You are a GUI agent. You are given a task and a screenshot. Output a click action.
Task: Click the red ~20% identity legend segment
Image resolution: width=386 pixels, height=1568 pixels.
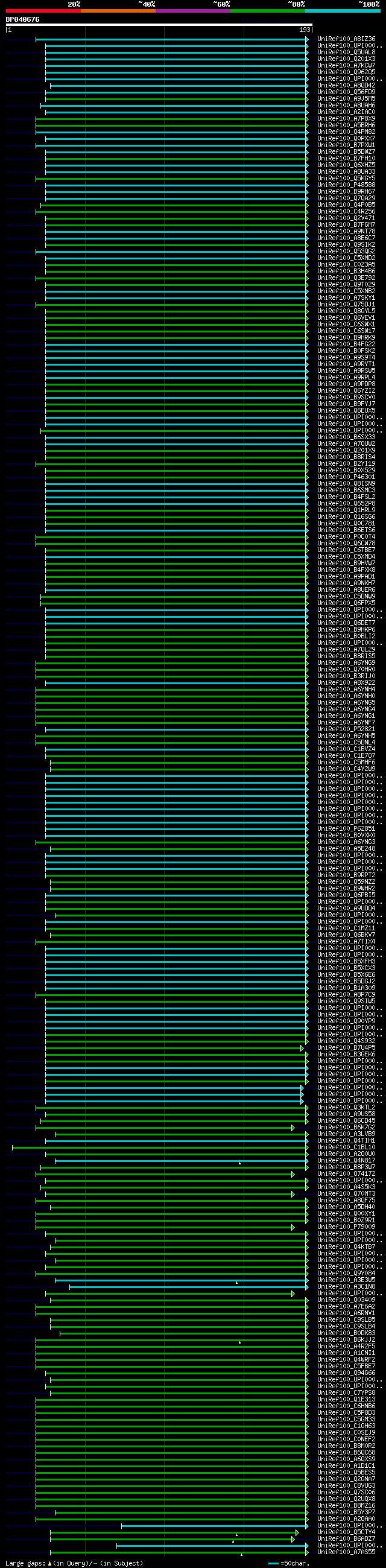pyautogui.click(x=43, y=11)
